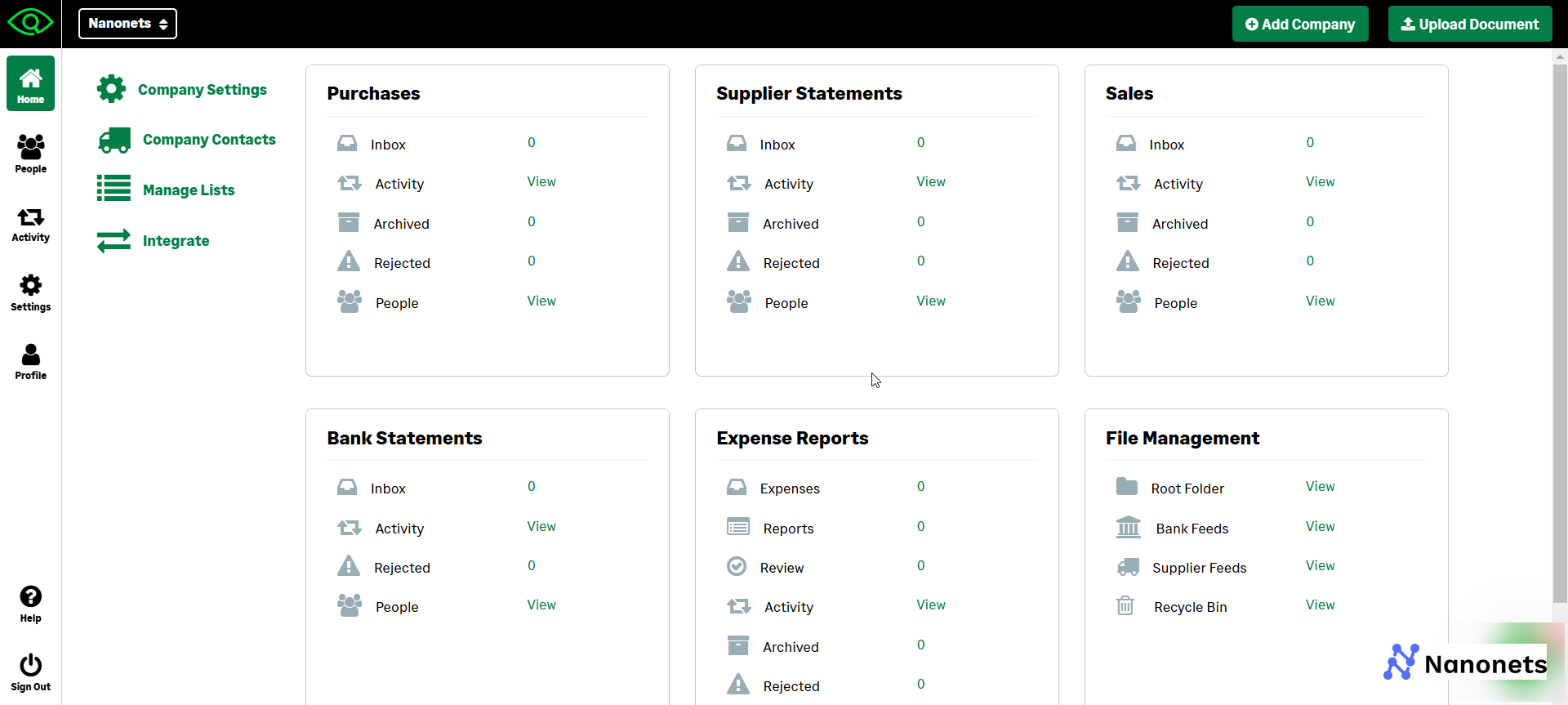Click the Bank Statements People icon
Viewport: 1568px width, 705px height.
(350, 605)
